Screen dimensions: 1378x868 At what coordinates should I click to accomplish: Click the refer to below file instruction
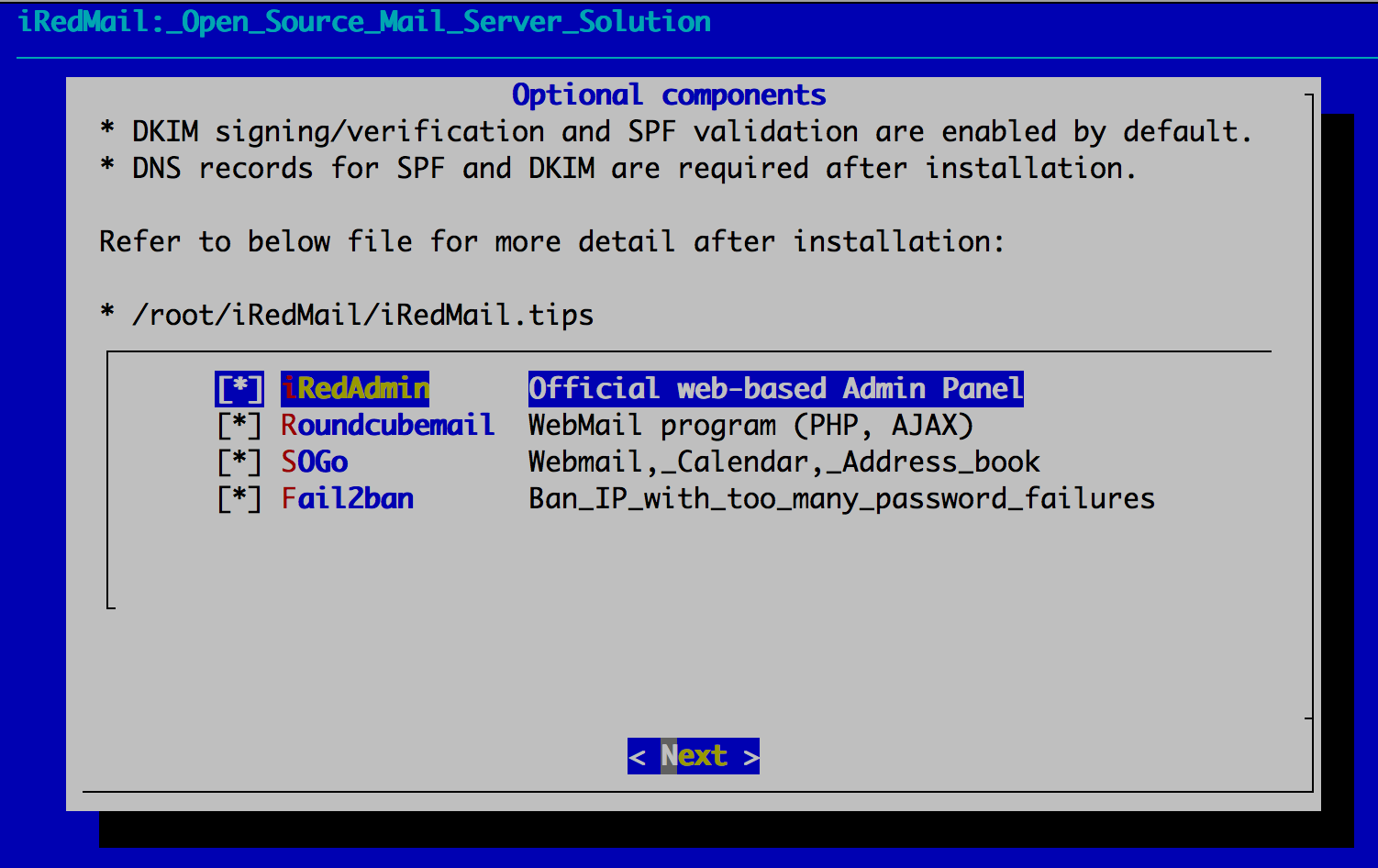550,241
